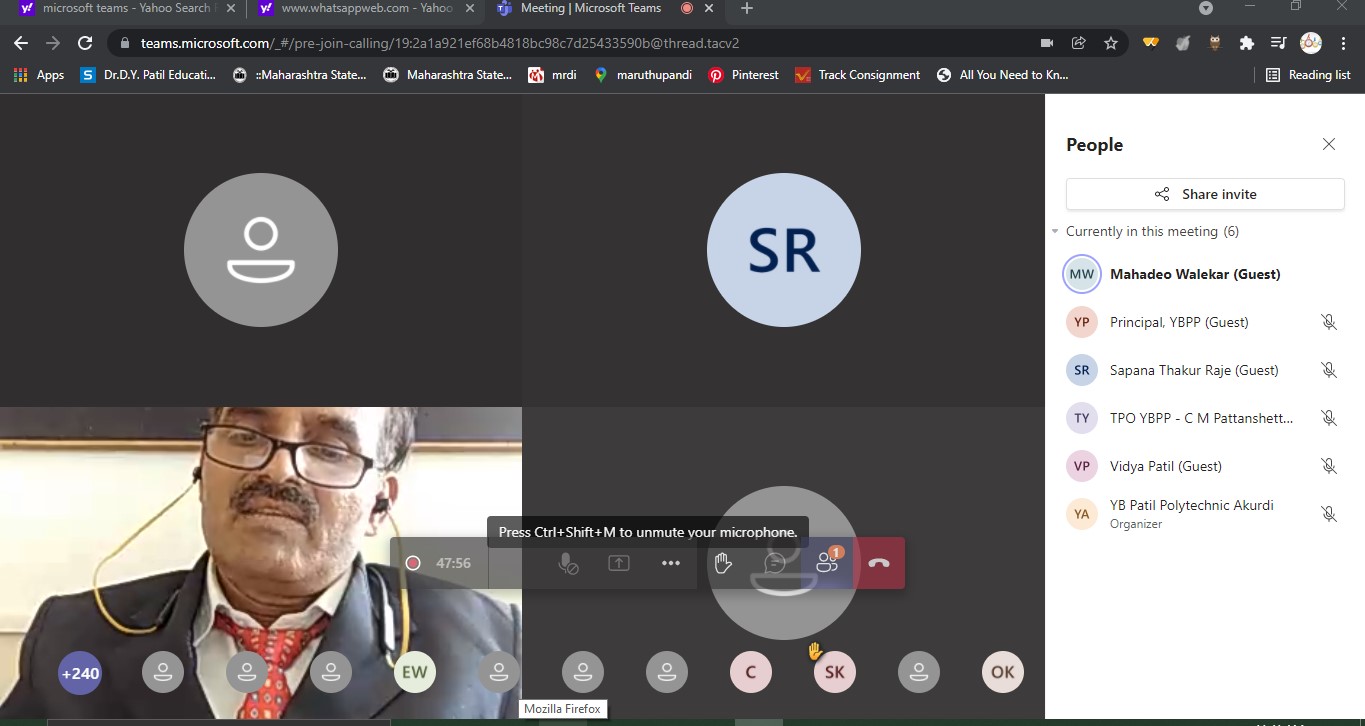Open the +240 overflow participants bubble
1365x726 pixels.
80,673
